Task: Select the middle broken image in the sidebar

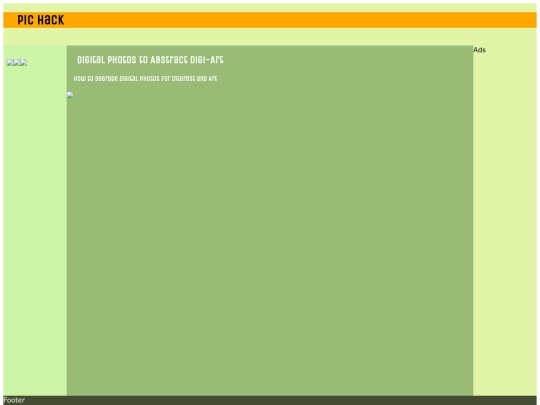Action: (17, 63)
